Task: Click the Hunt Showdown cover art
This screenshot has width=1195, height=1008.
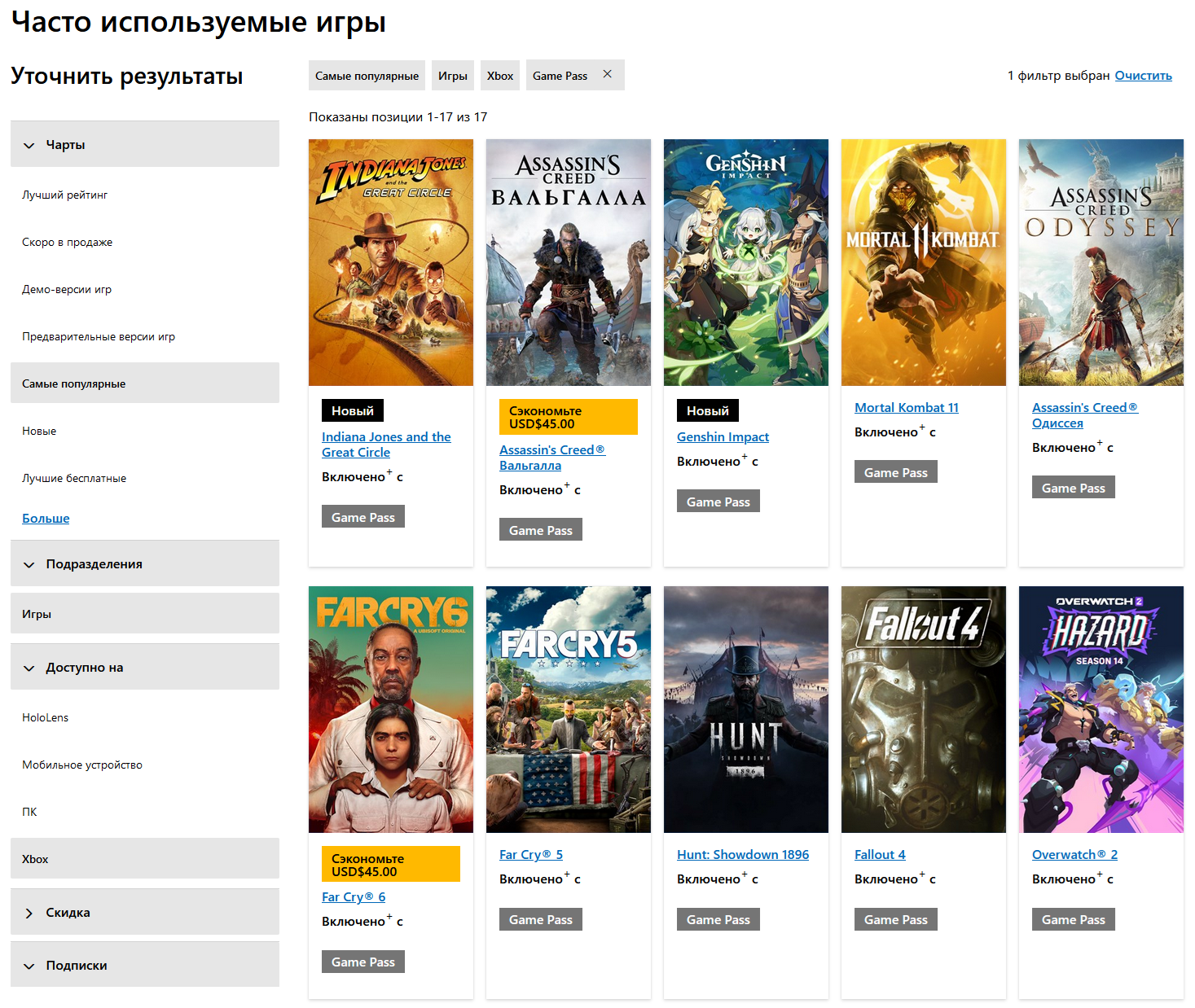Action: (746, 709)
